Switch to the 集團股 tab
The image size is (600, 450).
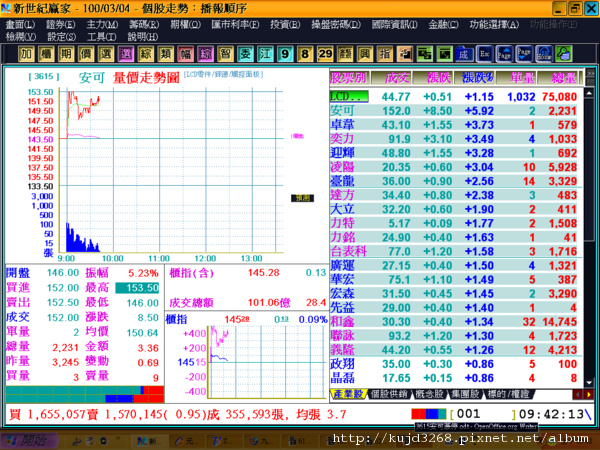[x=465, y=394]
